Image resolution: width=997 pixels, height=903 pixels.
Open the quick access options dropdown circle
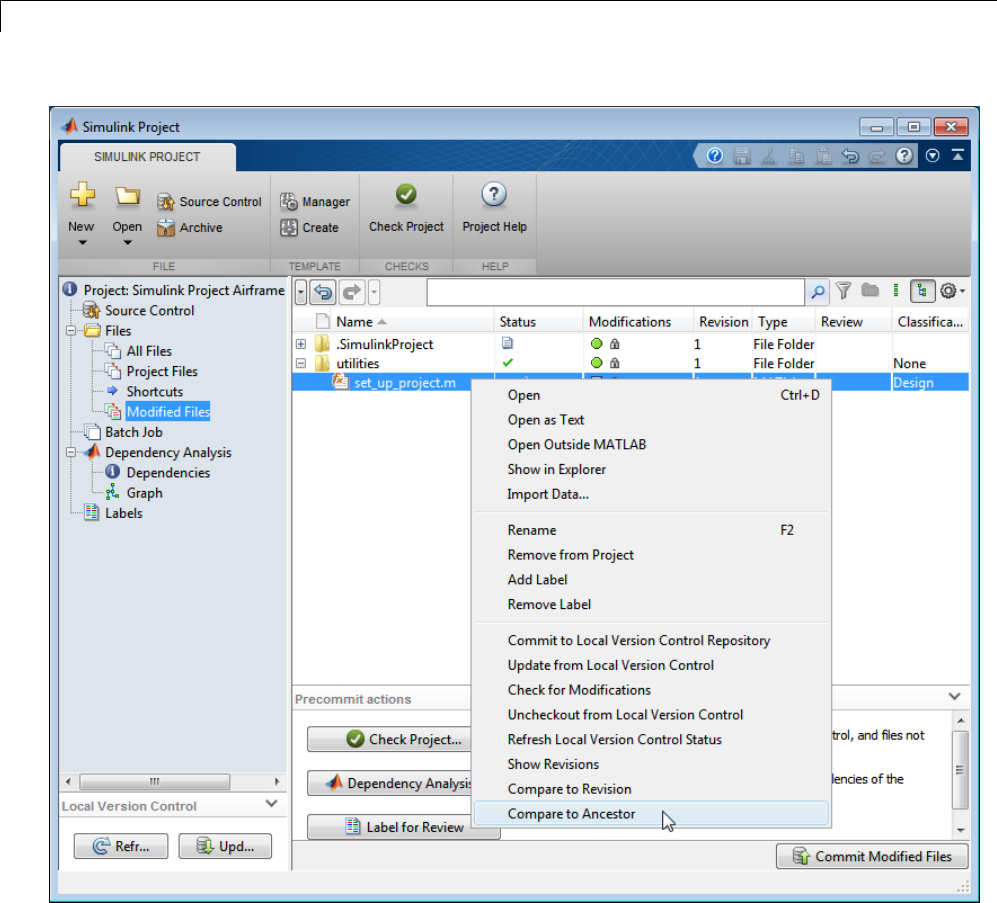[x=932, y=156]
